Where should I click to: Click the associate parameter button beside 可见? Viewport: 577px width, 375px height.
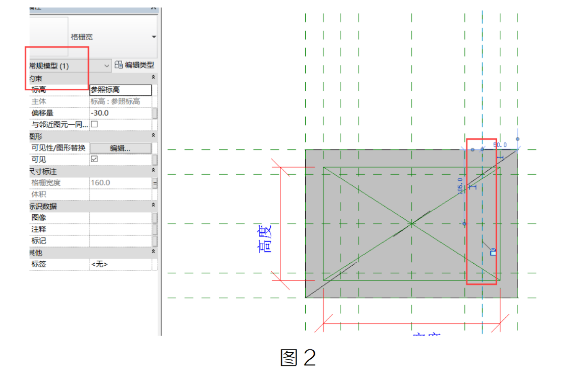155,159
